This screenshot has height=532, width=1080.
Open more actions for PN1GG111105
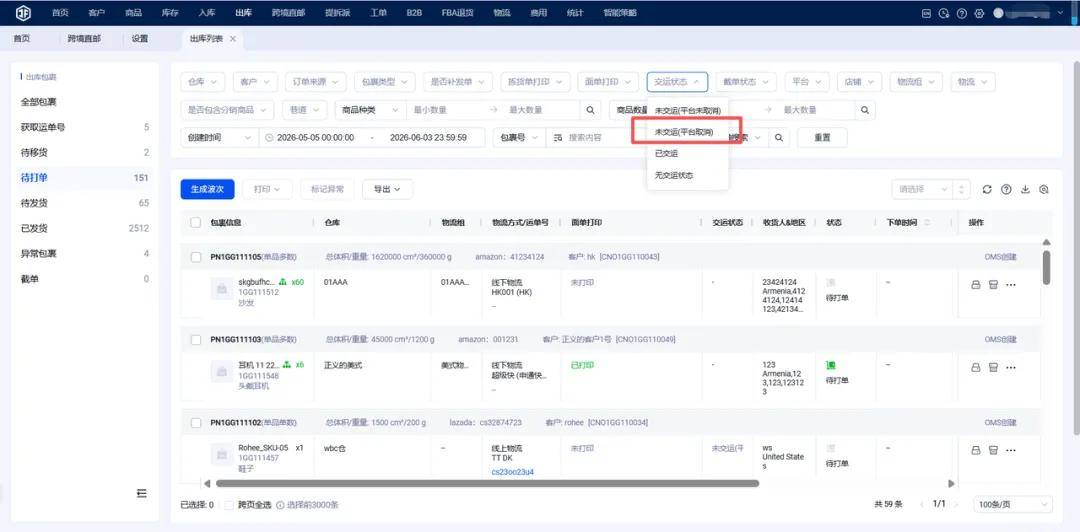coord(1011,285)
